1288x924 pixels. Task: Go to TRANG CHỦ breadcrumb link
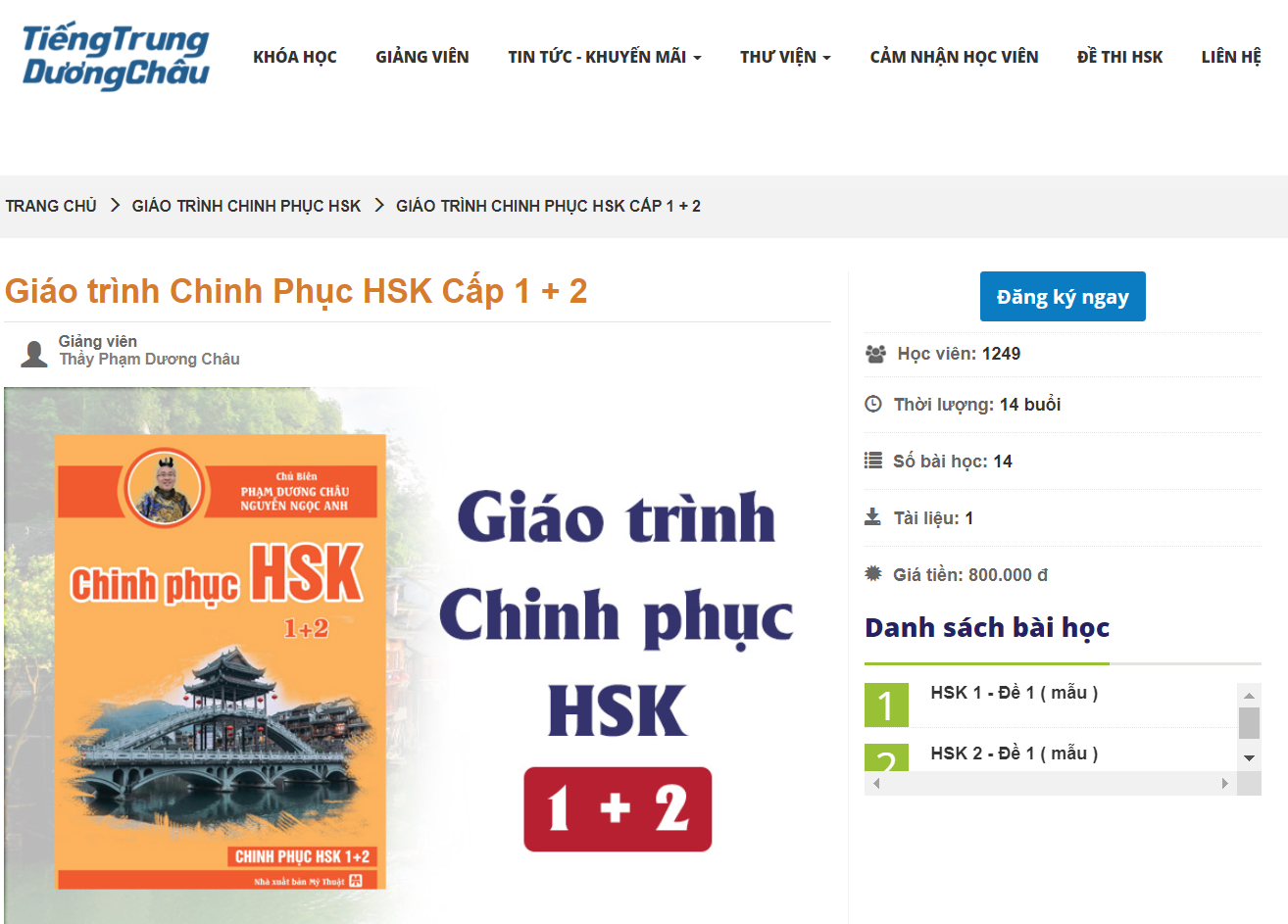tap(51, 206)
